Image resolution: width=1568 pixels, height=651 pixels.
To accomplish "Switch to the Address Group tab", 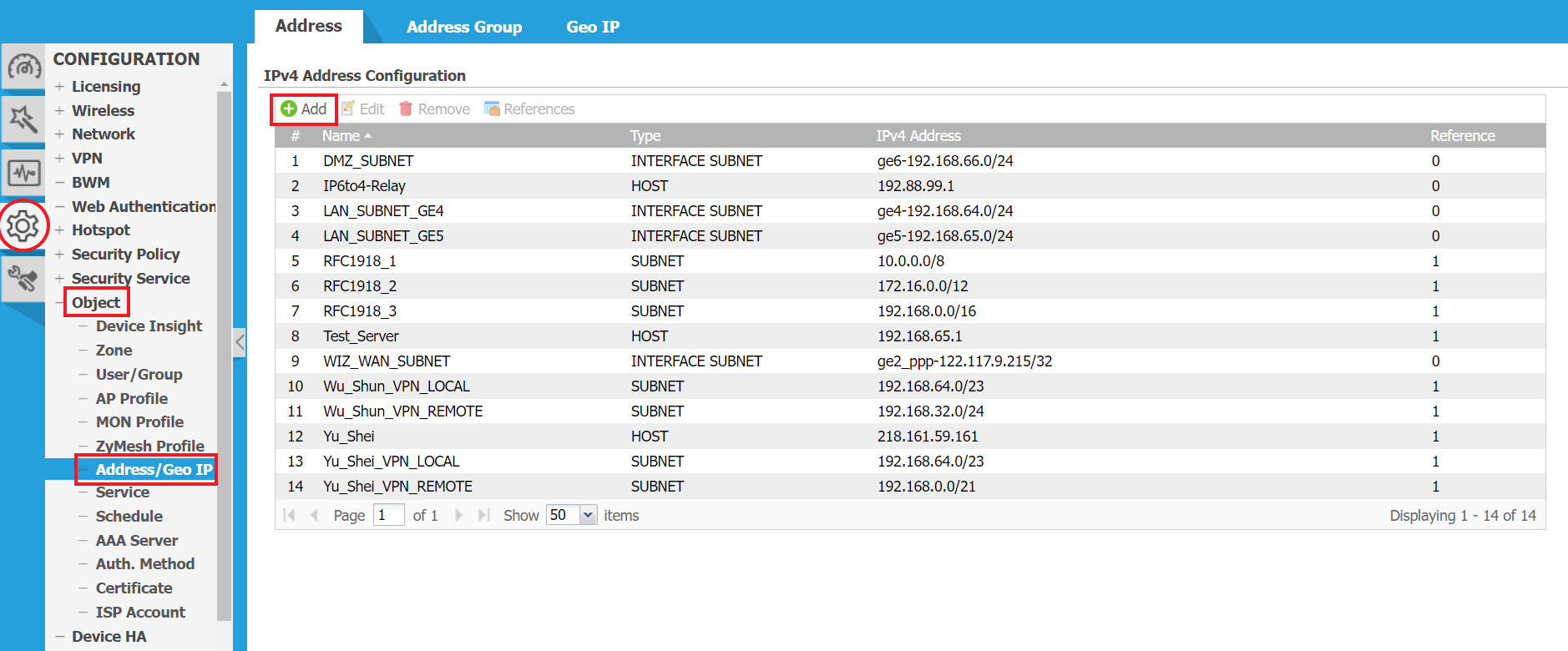I will tap(464, 27).
